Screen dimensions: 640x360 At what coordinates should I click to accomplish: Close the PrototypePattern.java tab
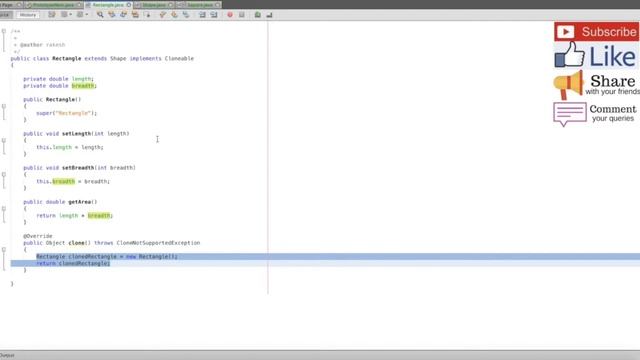tap(79, 5)
